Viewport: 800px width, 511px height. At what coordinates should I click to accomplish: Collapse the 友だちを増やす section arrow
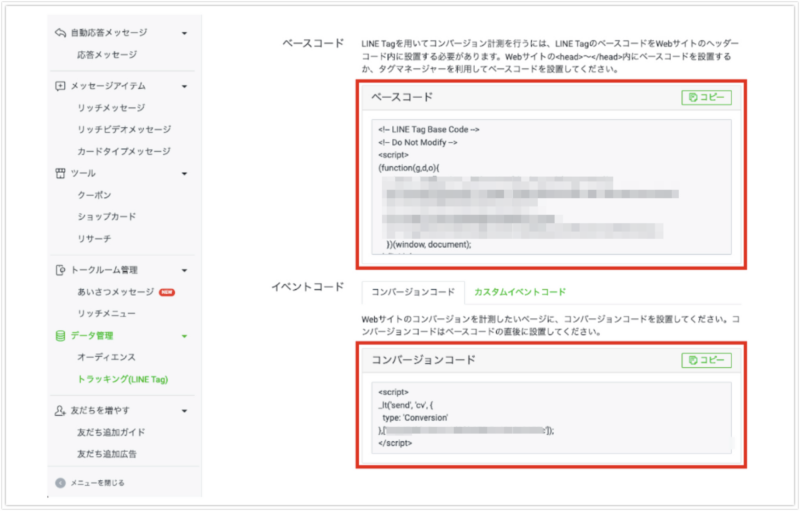tap(185, 411)
